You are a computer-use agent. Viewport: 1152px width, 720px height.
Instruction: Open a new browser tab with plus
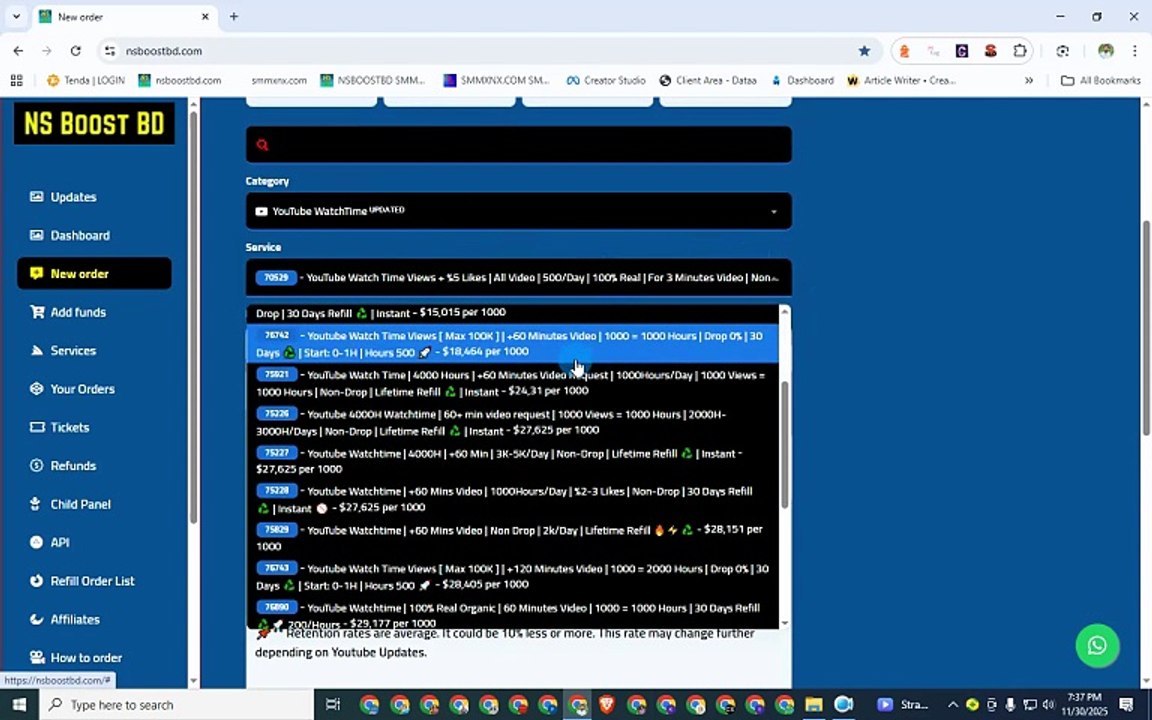(x=234, y=16)
